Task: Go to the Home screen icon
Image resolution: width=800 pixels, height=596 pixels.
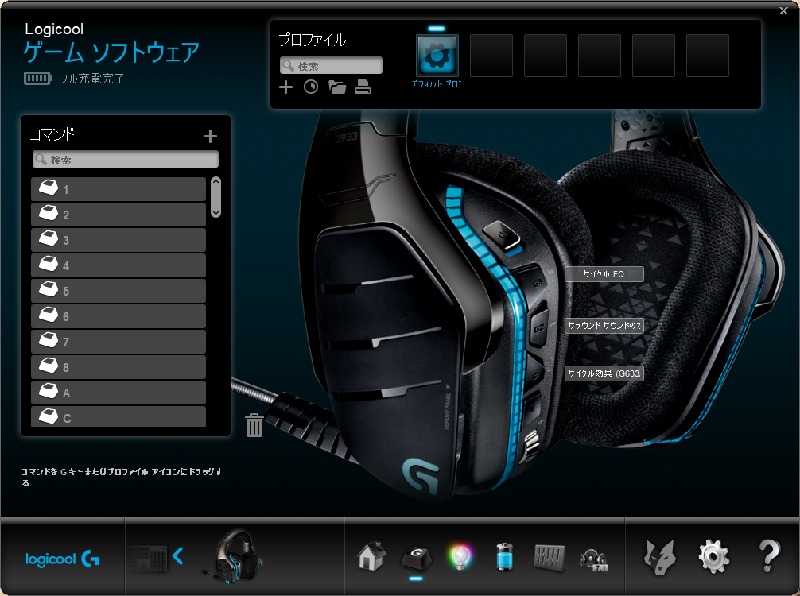Action: [371, 556]
